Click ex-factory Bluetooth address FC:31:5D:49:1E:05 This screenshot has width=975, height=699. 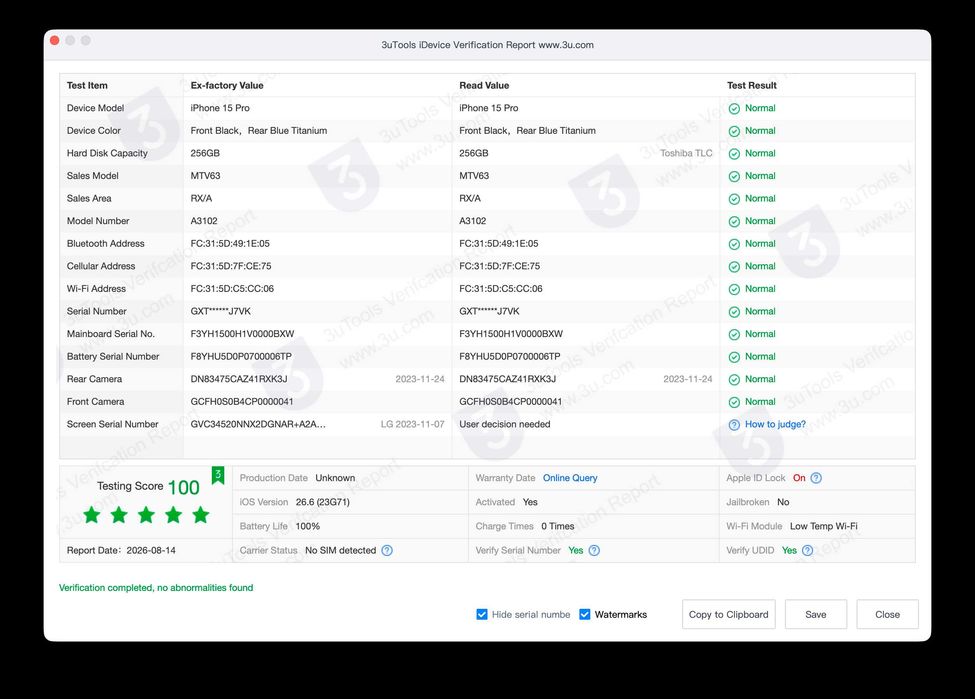(x=230, y=243)
